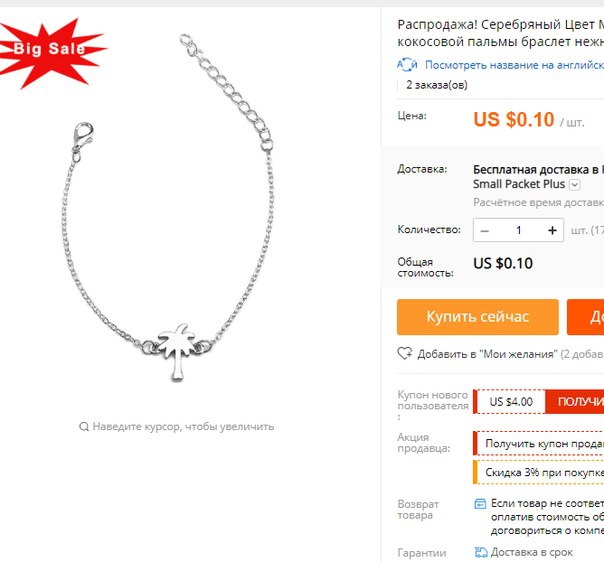
Task: Click the heart wishlist icon
Action: pyautogui.click(x=405, y=353)
